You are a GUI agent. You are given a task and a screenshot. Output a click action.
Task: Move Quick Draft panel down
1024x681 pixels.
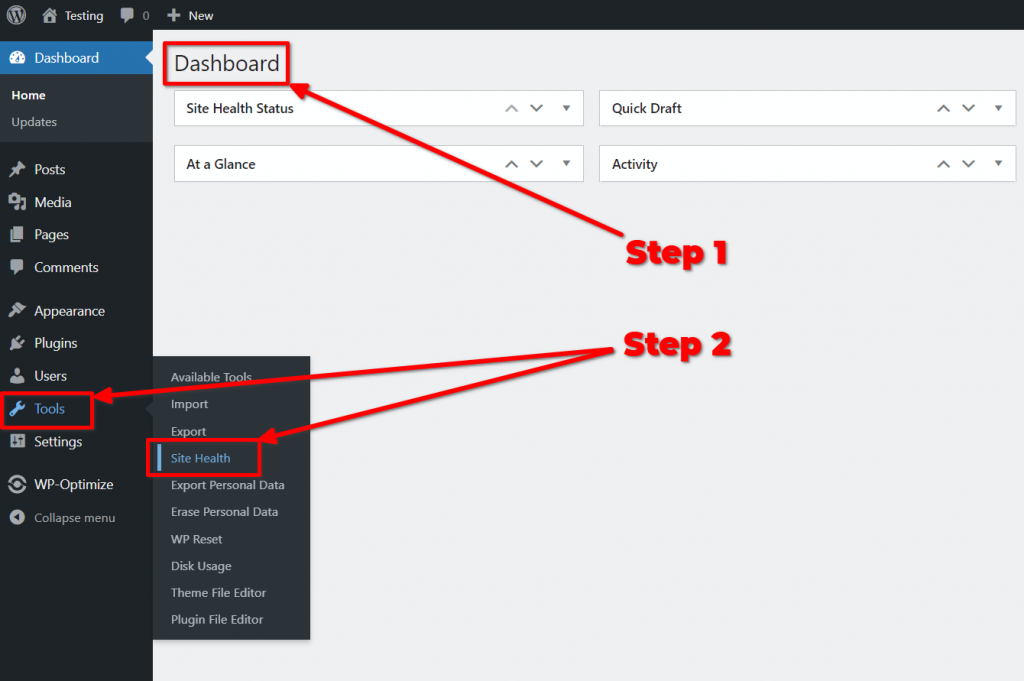coord(968,108)
